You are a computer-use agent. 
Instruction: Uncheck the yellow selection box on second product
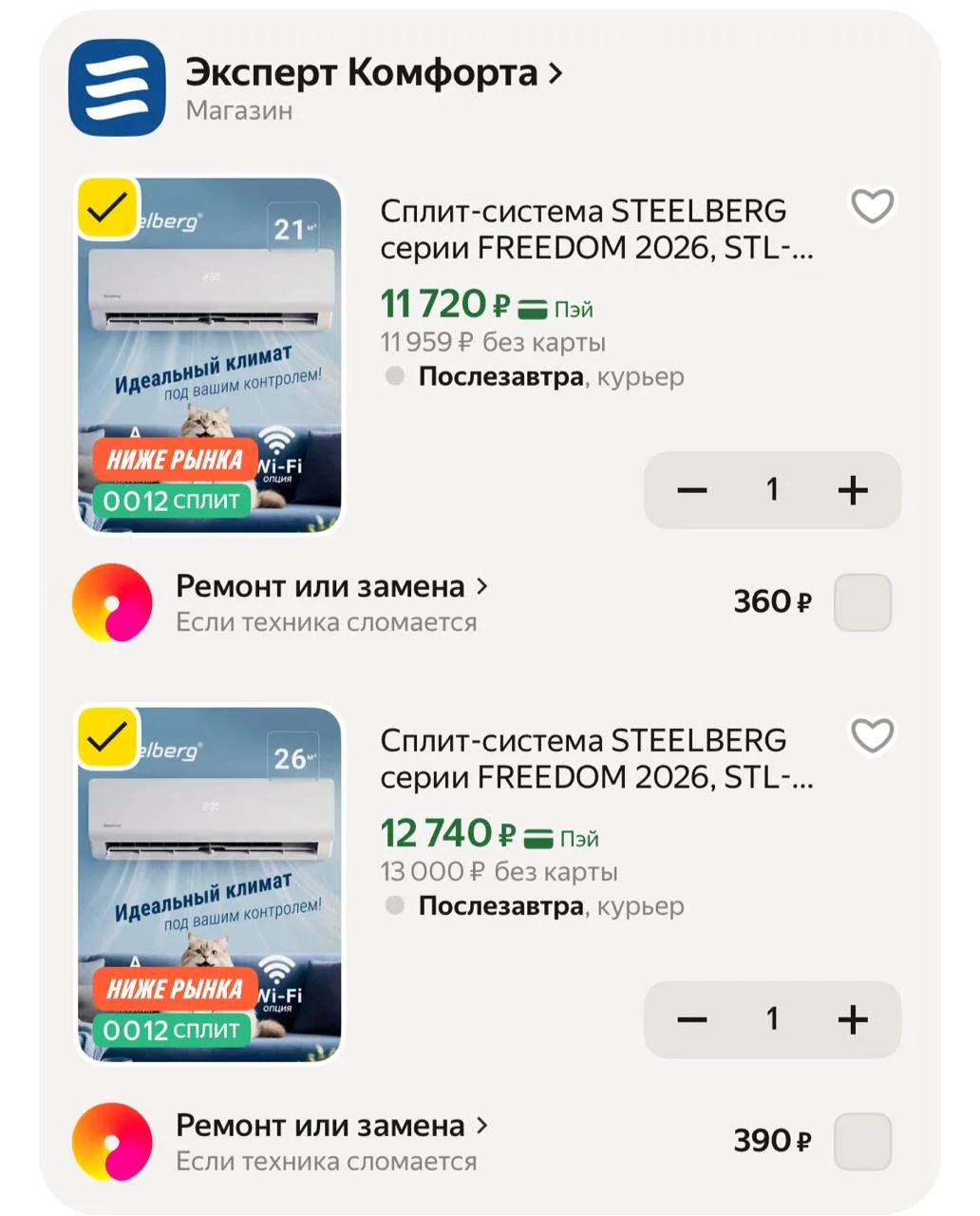pos(106,735)
